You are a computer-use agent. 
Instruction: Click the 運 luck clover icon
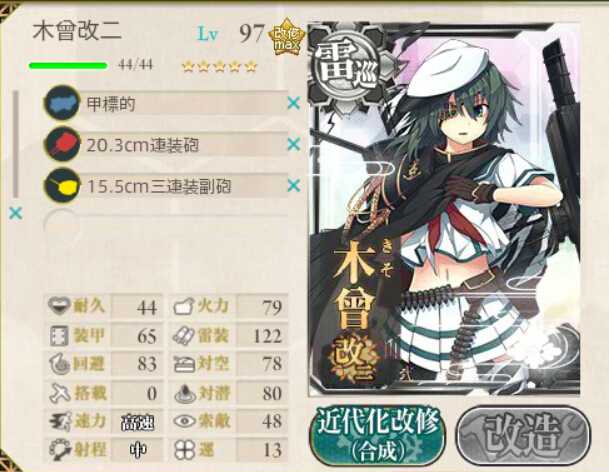[x=184, y=450]
